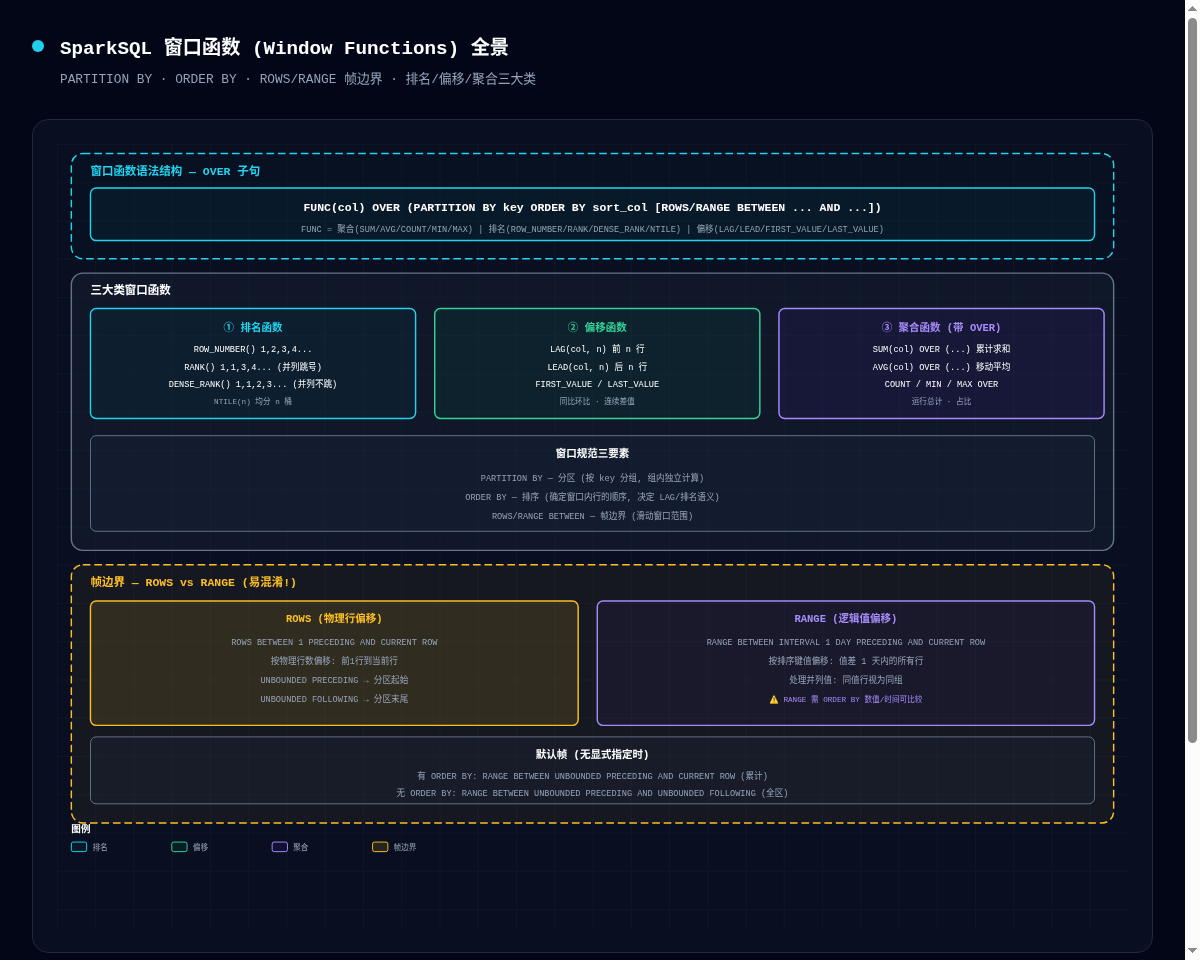The image size is (1200, 960).
Task: Click the '偏移' legend label
Action: (x=201, y=847)
